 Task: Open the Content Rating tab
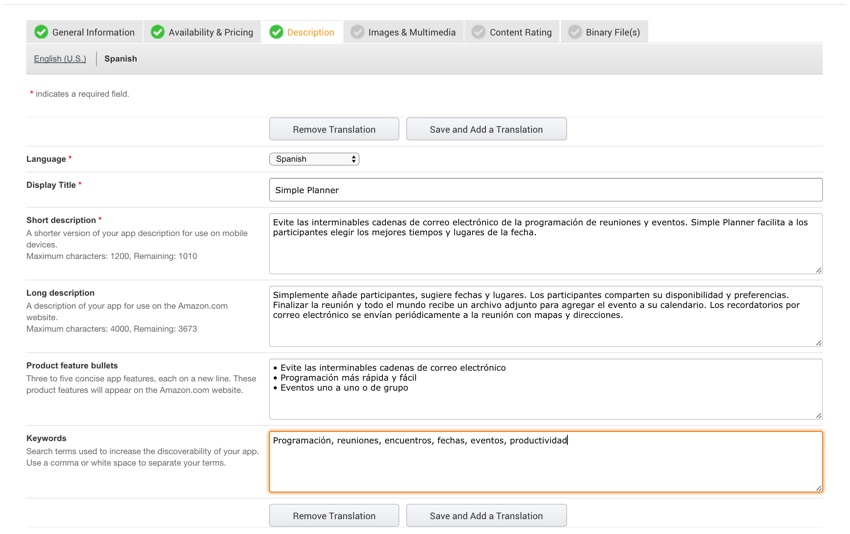(512, 32)
